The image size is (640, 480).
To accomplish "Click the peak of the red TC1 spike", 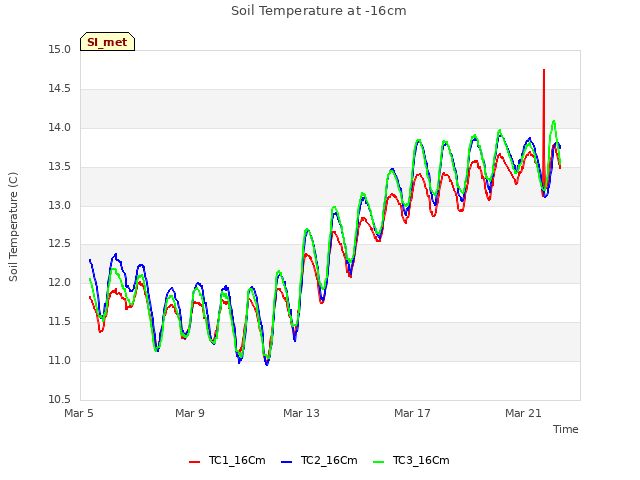I will click(x=544, y=70).
